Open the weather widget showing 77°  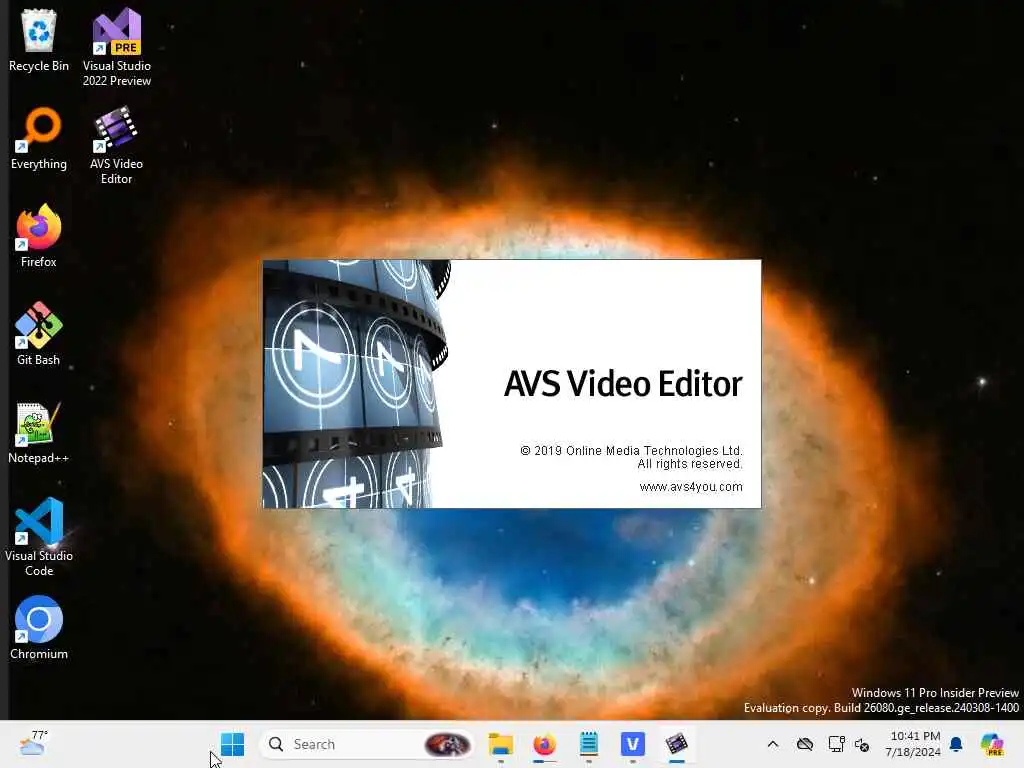coord(33,743)
